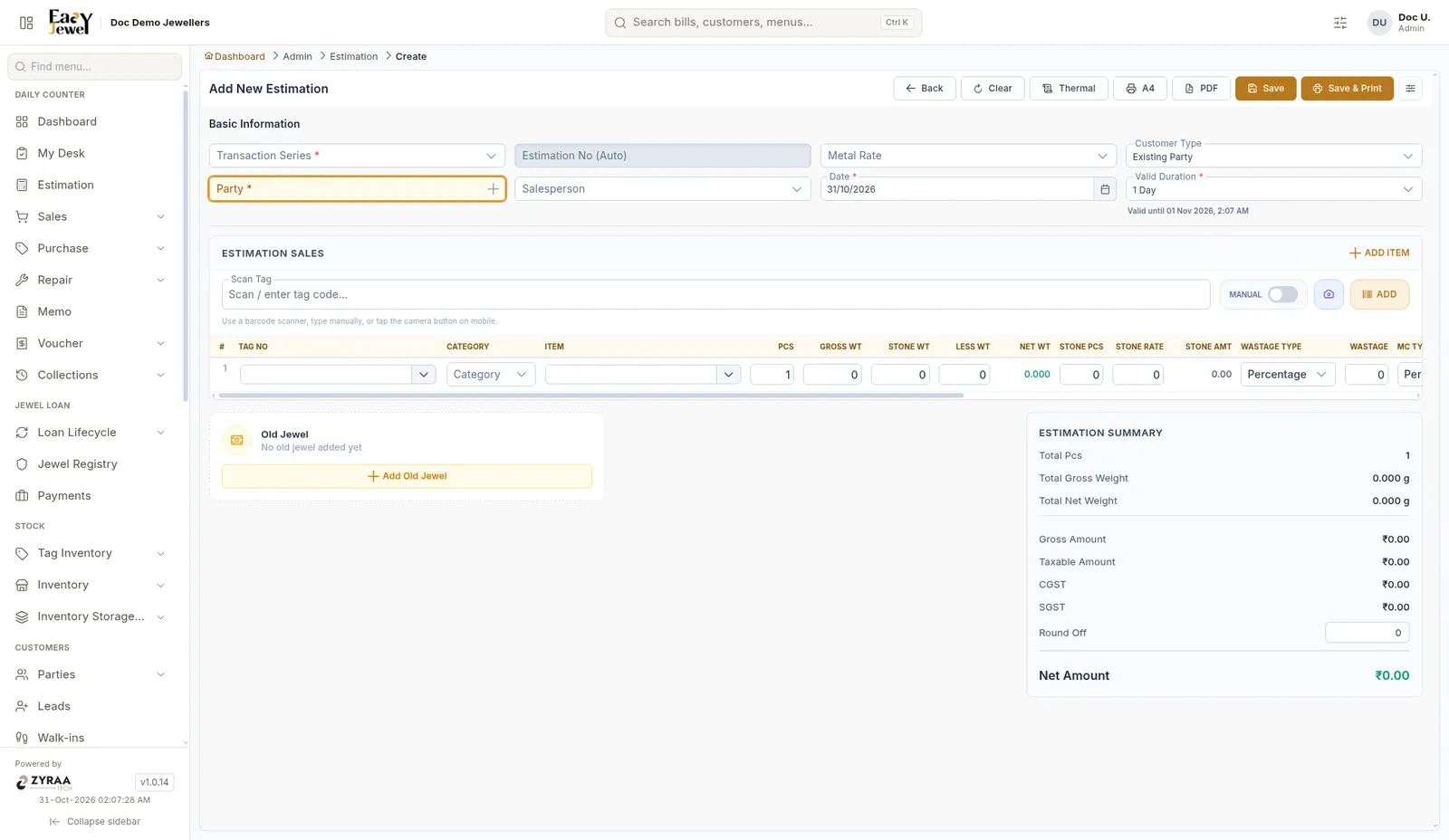
Task: Click the Dashboard sidebar icon
Action: [x=23, y=121]
